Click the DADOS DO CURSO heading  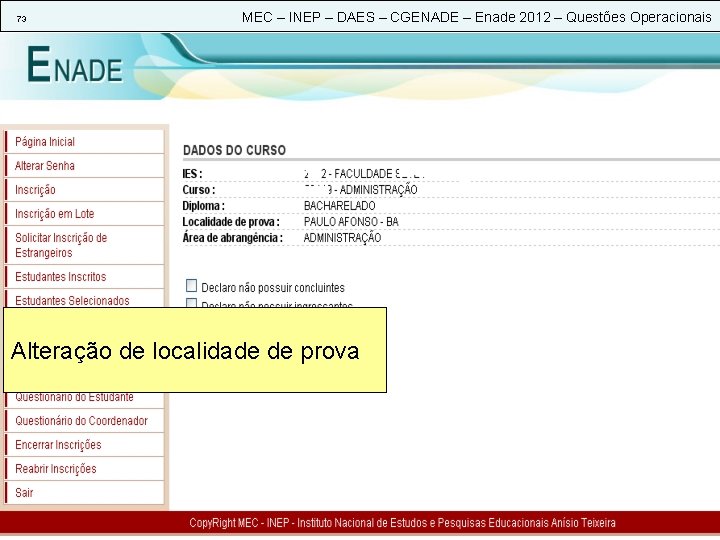(x=234, y=150)
